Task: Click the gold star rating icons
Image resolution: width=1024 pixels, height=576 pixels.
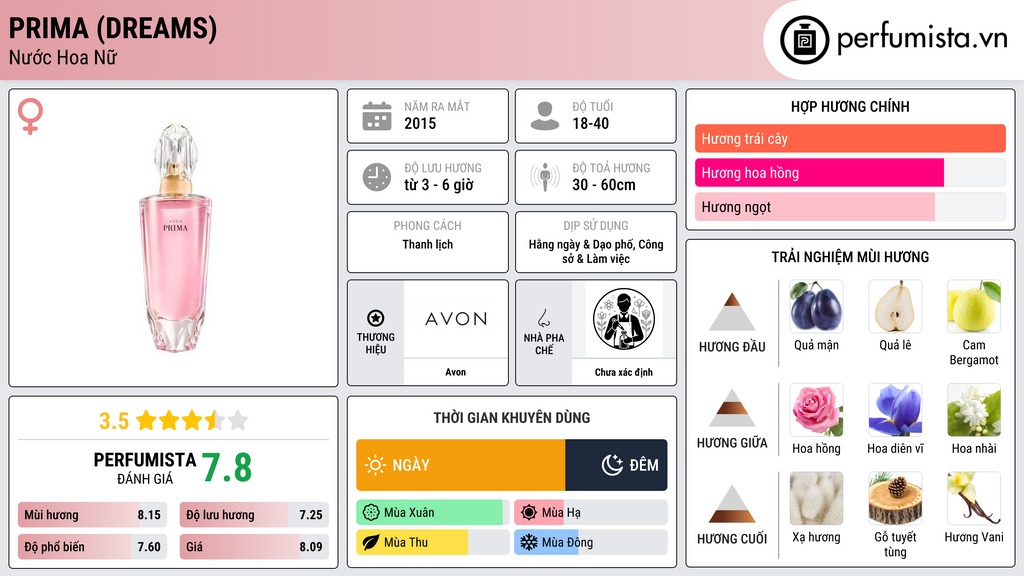Action: point(192,421)
